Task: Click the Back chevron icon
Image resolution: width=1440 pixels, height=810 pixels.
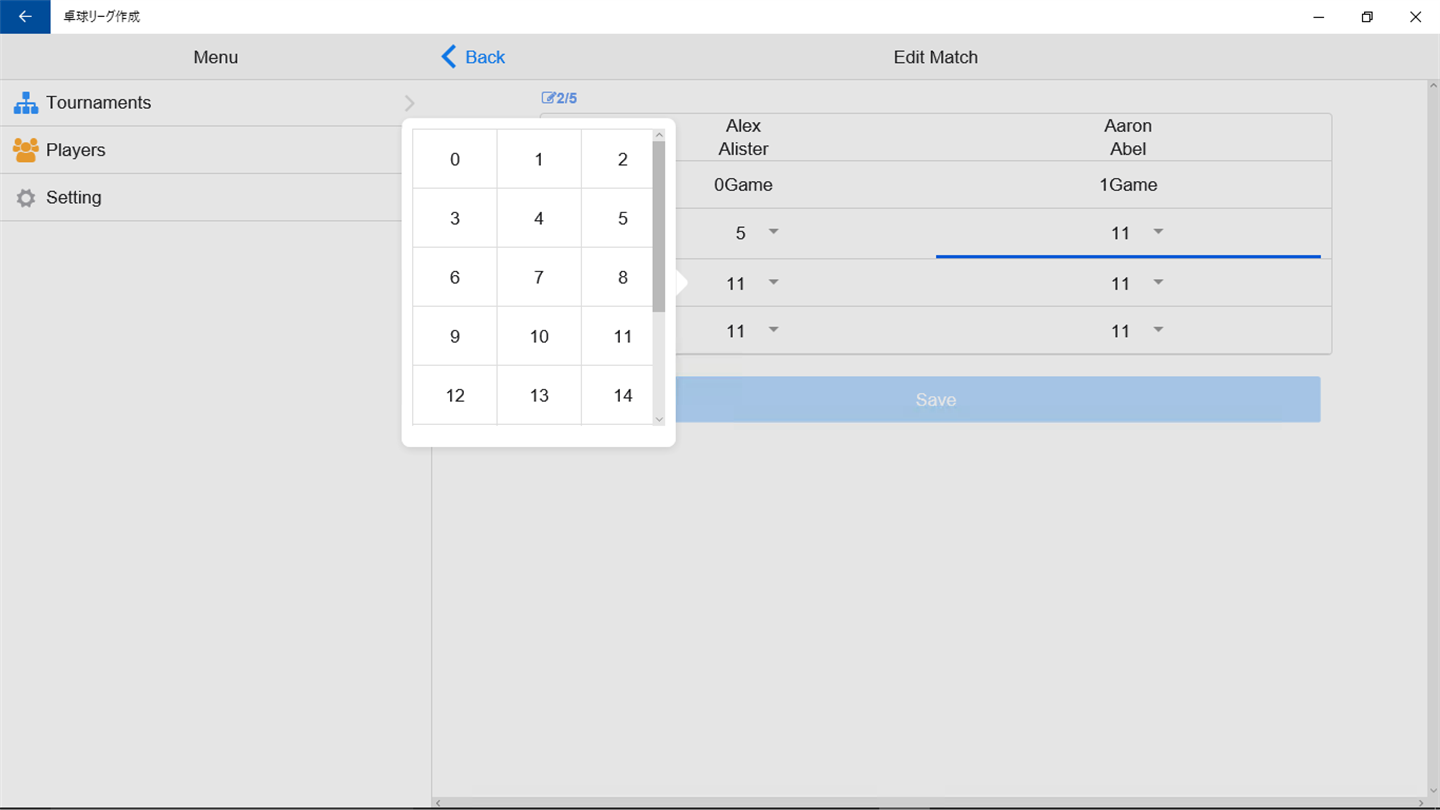Action: tap(449, 57)
